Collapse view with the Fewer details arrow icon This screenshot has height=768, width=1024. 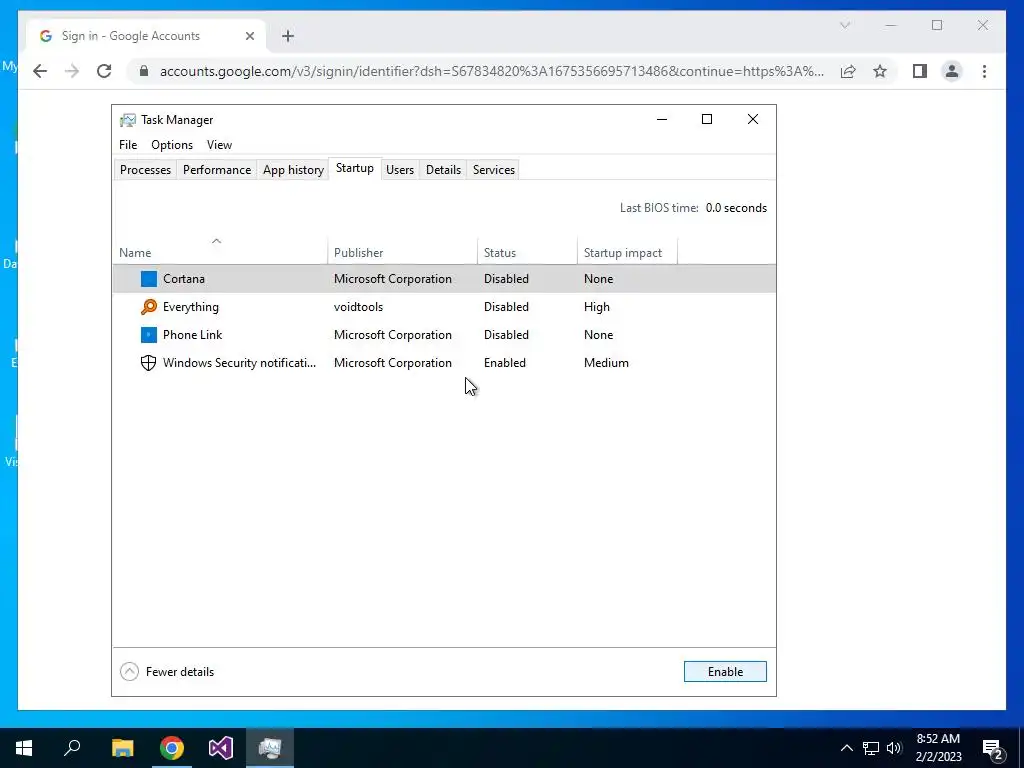click(x=129, y=671)
